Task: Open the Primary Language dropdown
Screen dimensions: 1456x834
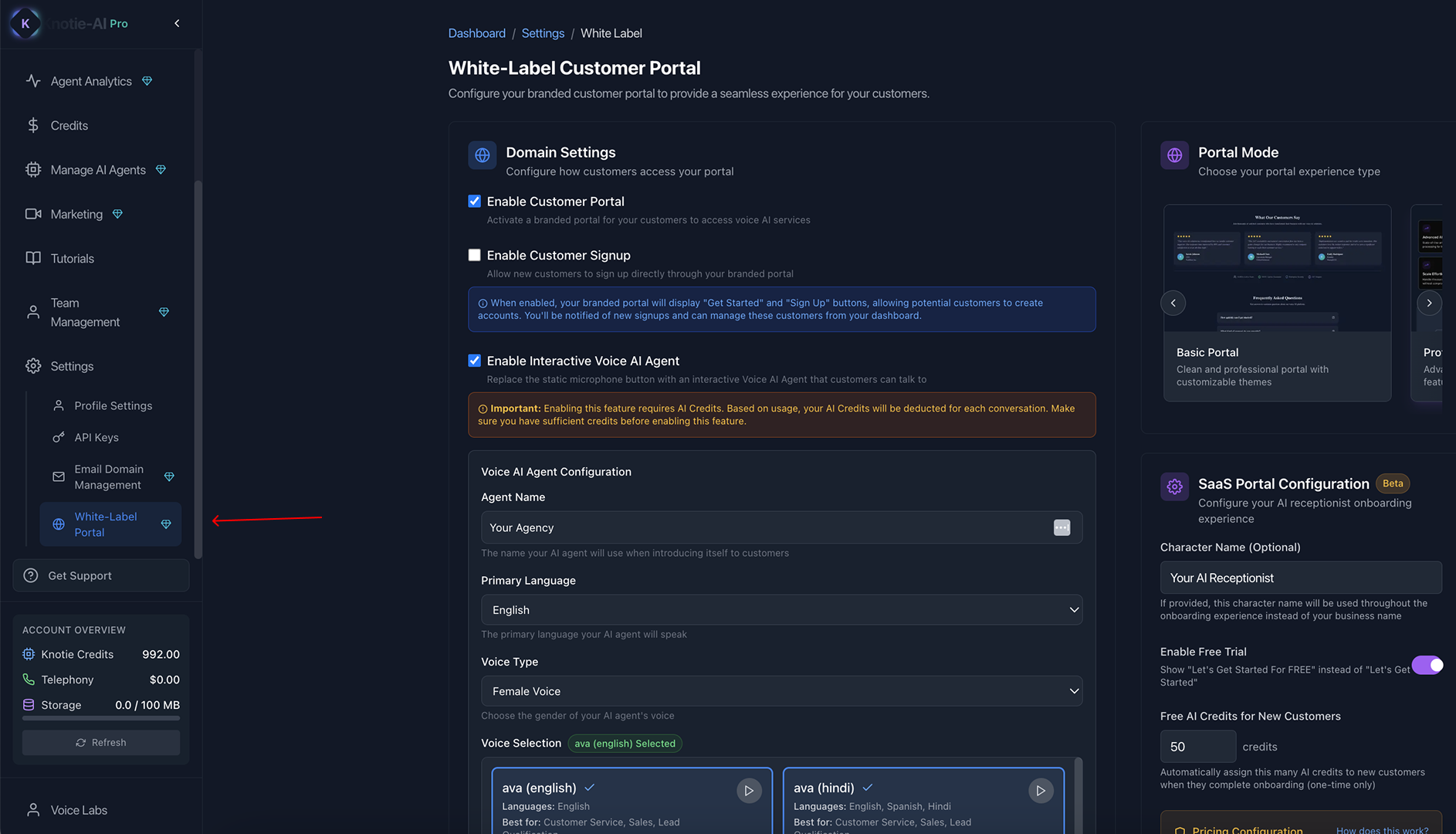Action: click(x=781, y=609)
